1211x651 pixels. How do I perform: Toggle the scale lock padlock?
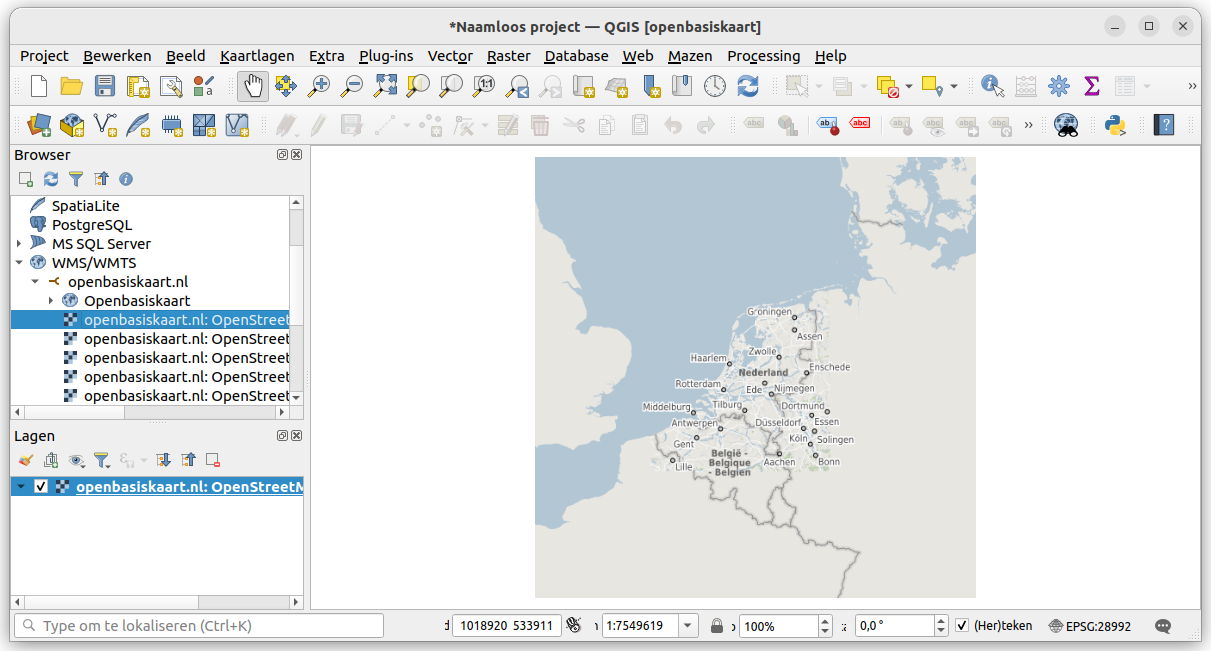[x=717, y=626]
